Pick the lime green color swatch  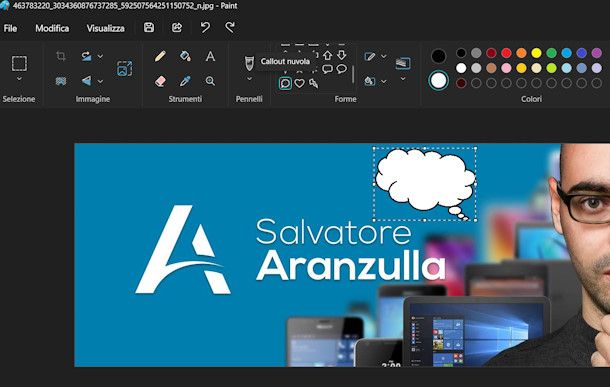click(551, 68)
